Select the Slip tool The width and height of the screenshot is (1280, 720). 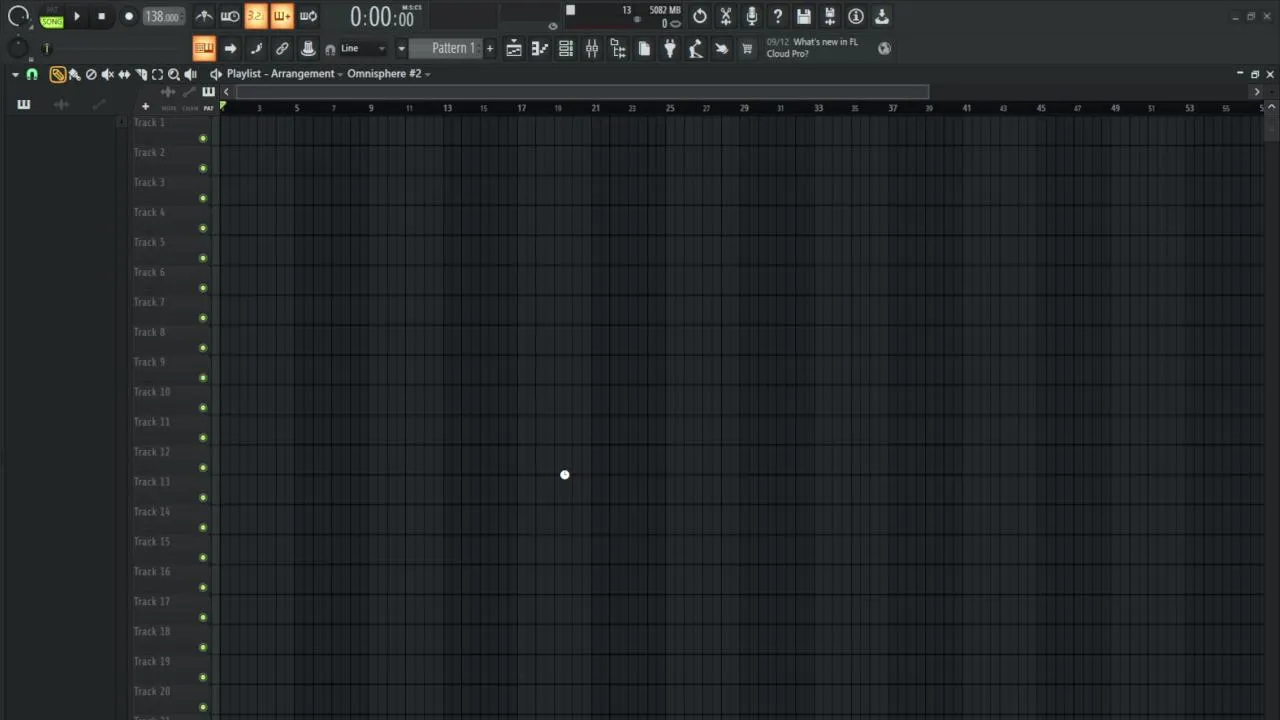coord(124,74)
